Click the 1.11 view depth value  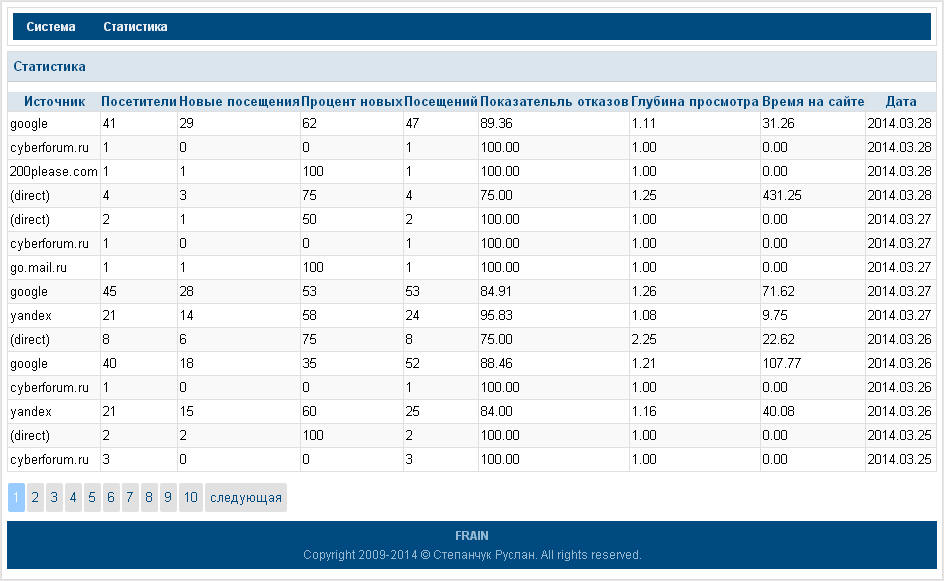644,123
